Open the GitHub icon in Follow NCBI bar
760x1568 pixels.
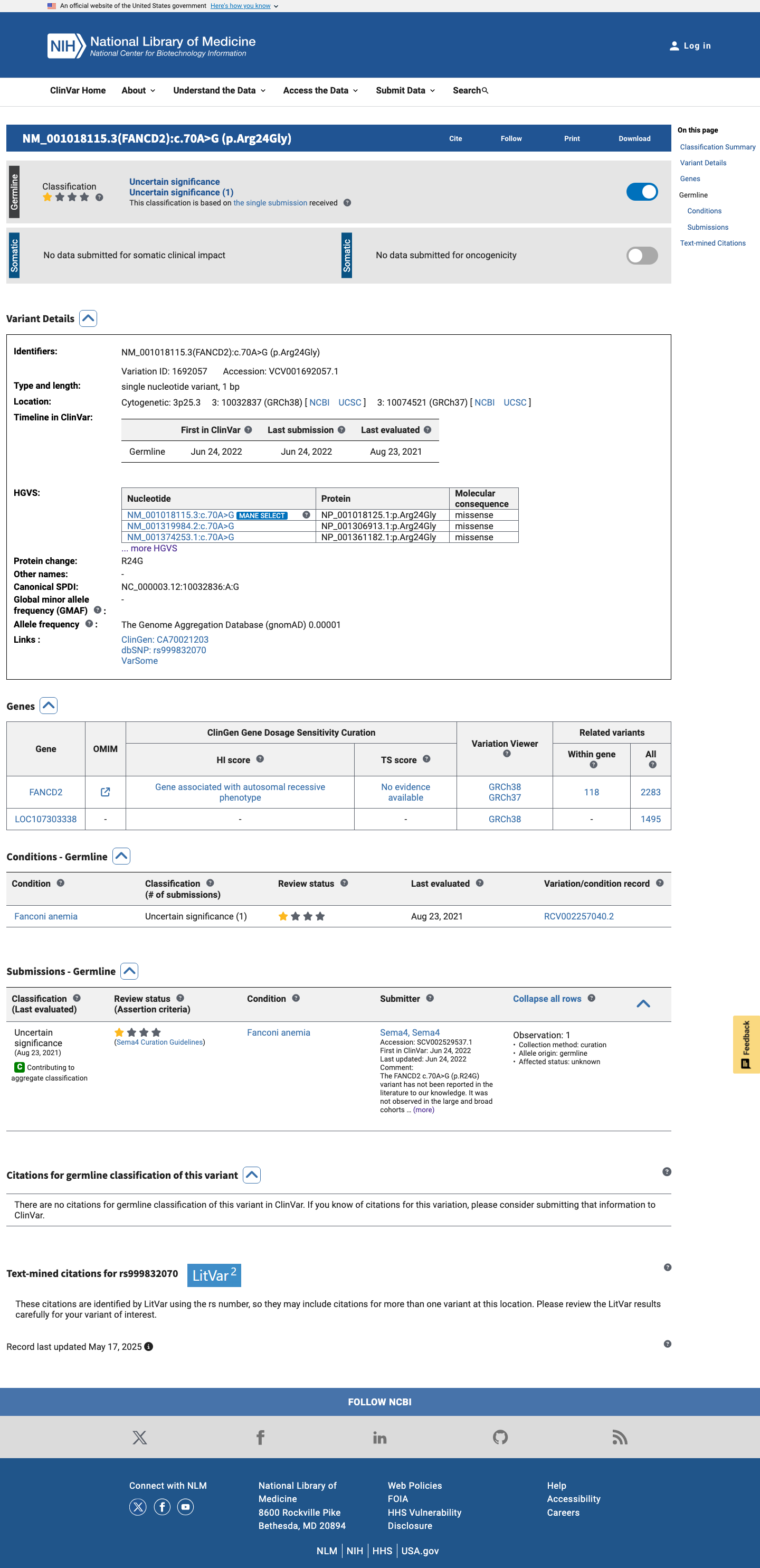(x=500, y=1437)
